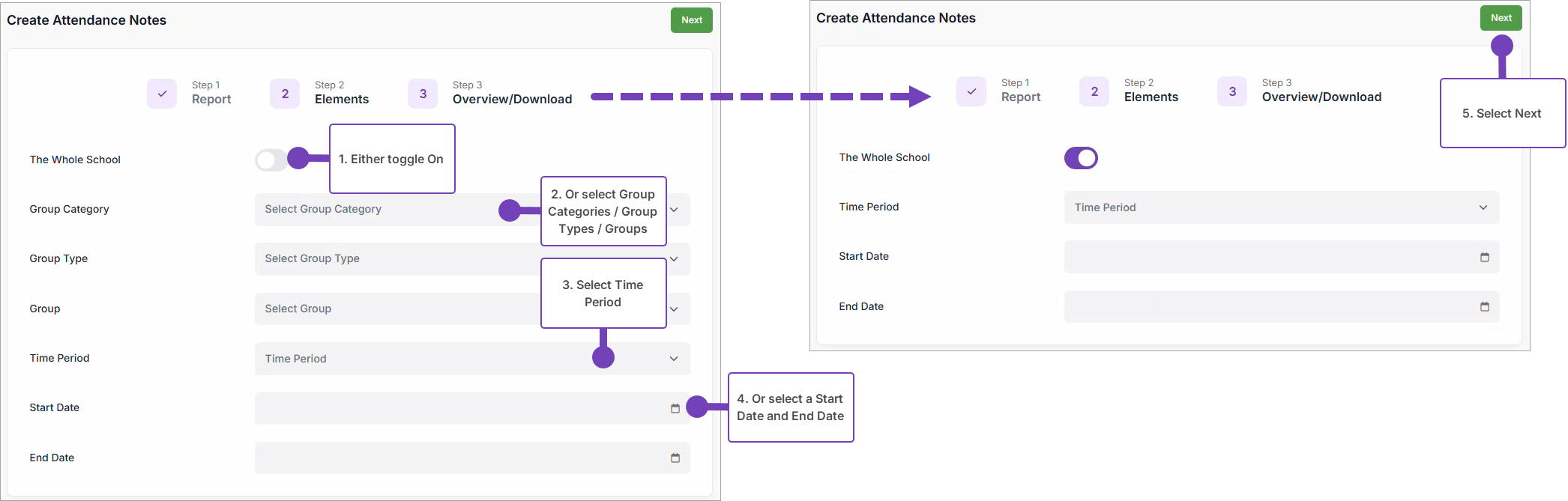Open End Date calendar icon in left form

[x=675, y=458]
